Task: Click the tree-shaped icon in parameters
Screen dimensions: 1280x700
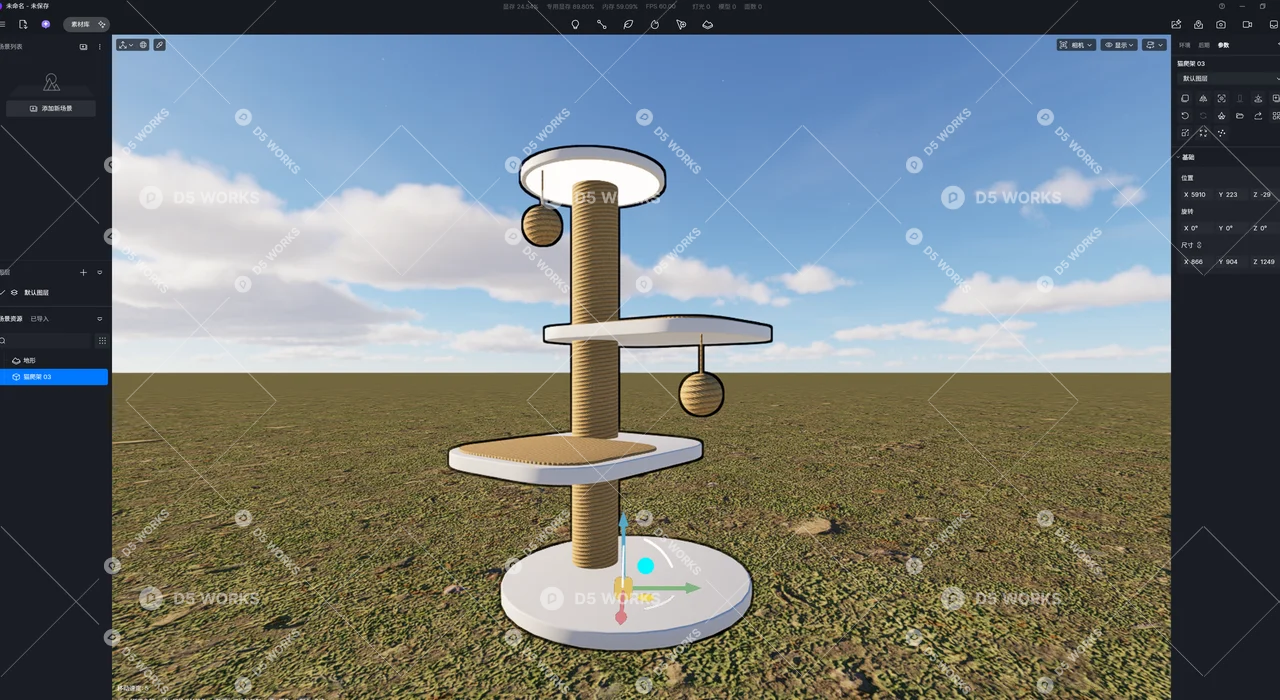Action: pos(1221,116)
